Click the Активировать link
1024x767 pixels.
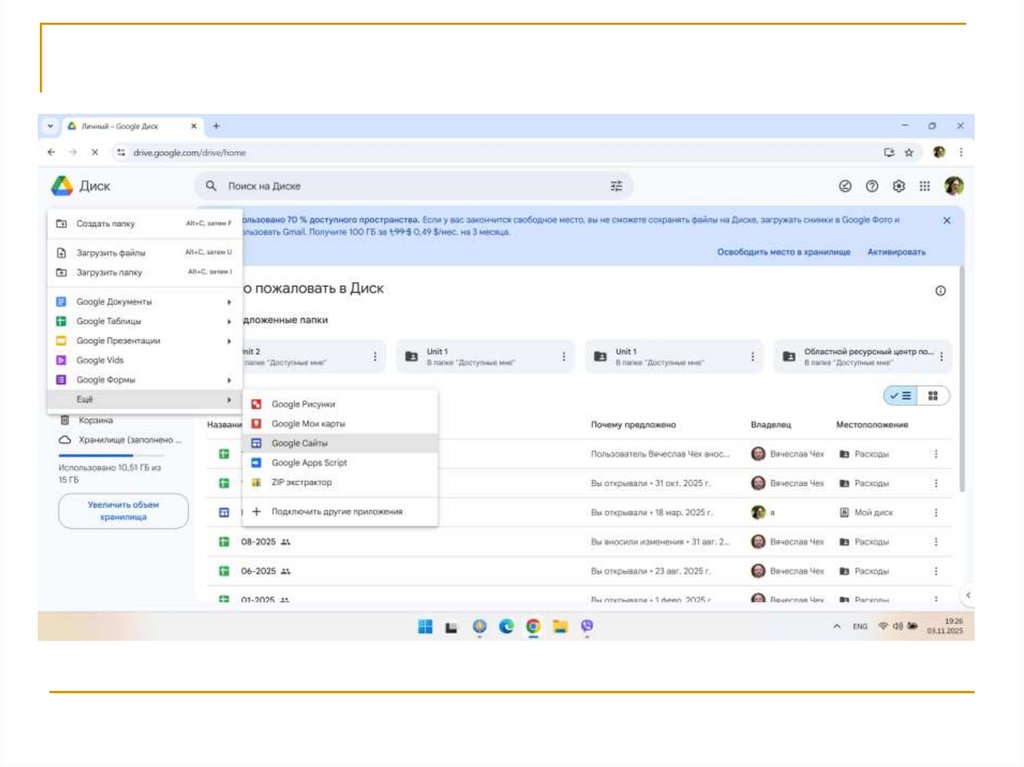tap(897, 252)
